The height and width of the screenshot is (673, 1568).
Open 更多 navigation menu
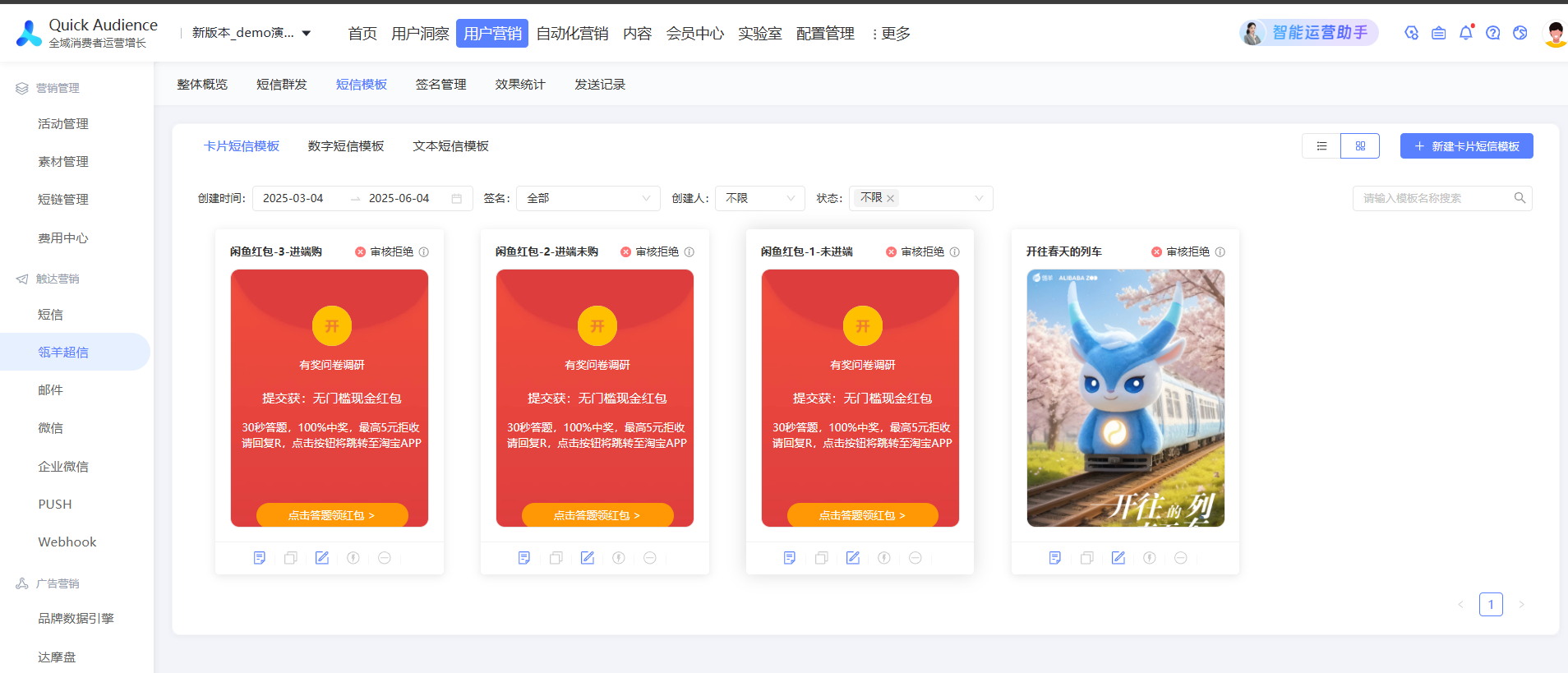click(892, 34)
